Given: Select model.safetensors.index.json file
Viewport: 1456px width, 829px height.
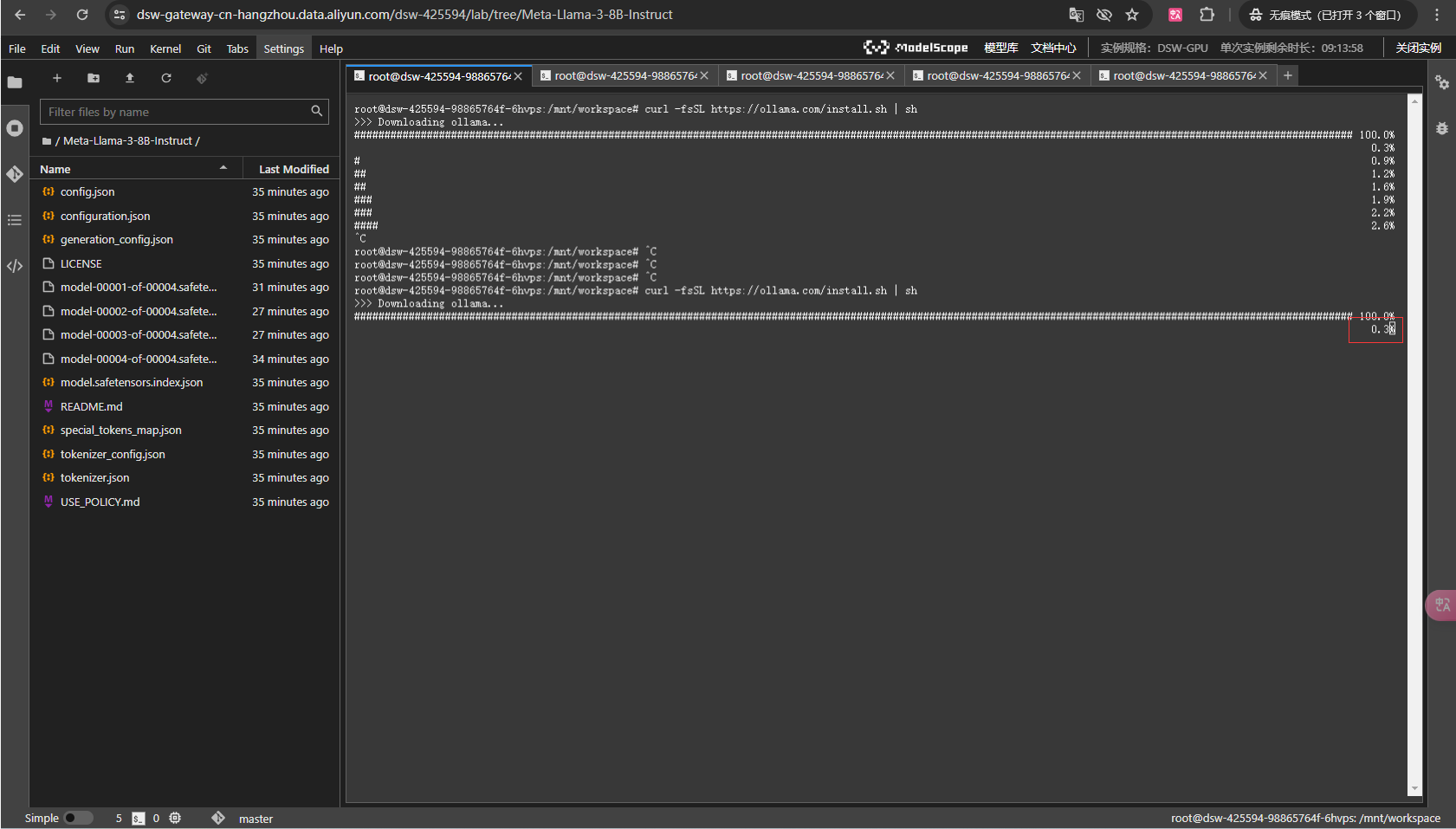Looking at the screenshot, I should point(184,383).
